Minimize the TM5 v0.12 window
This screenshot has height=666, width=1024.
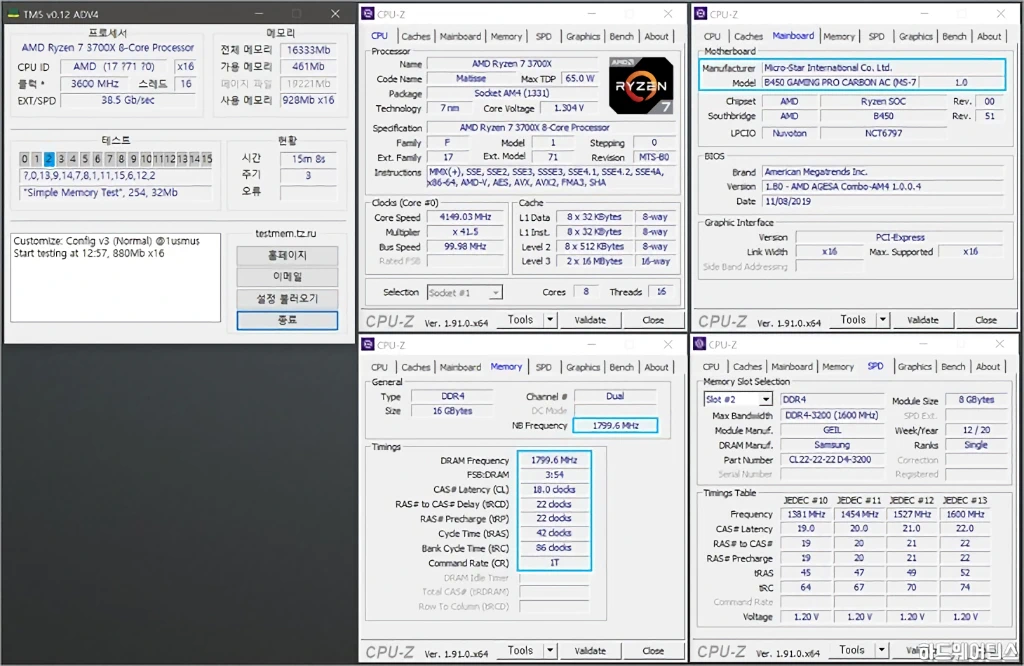(x=259, y=14)
